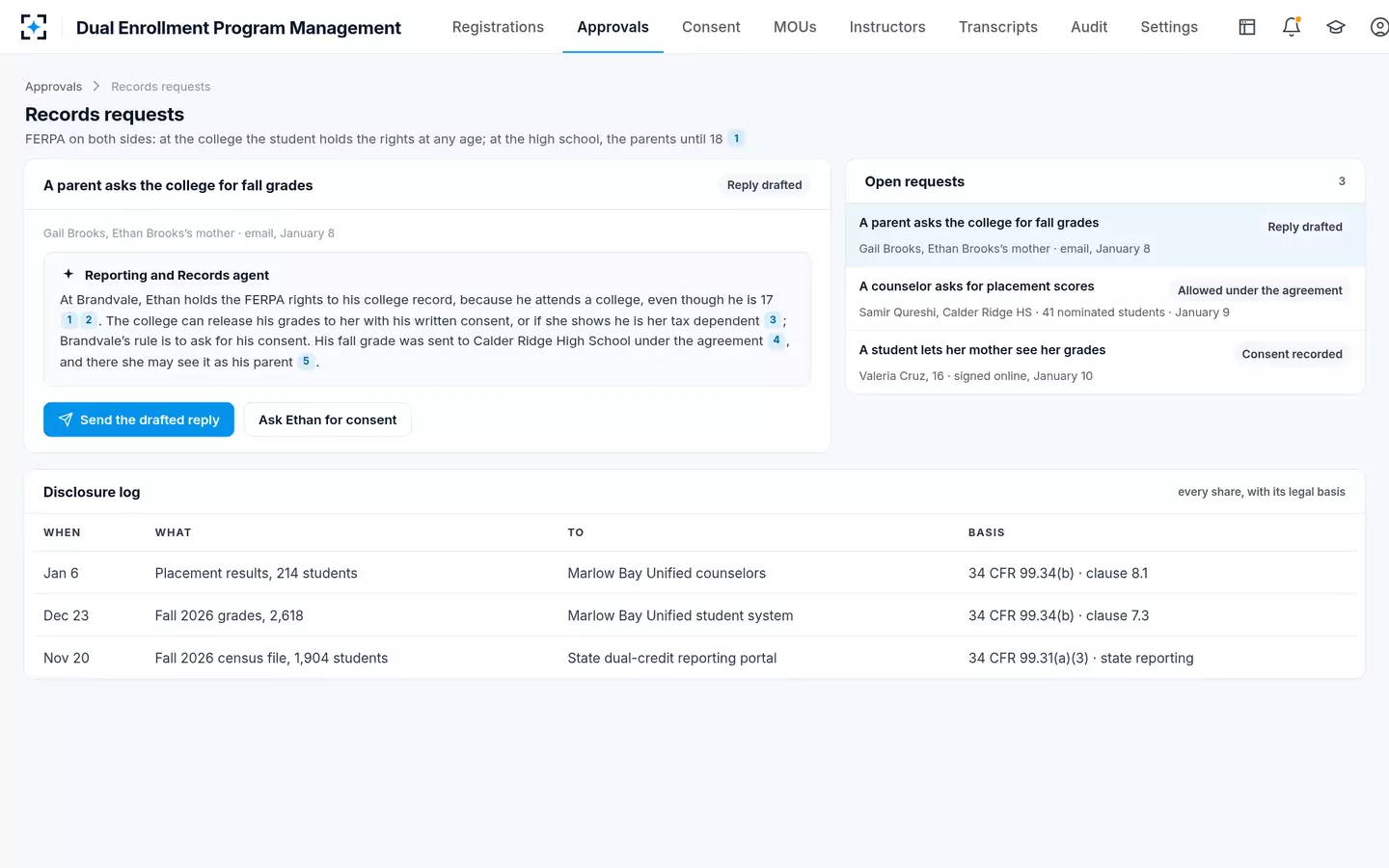Switch to the Transcripts tab
Viewport: 1389px width, 868px height.
click(997, 27)
